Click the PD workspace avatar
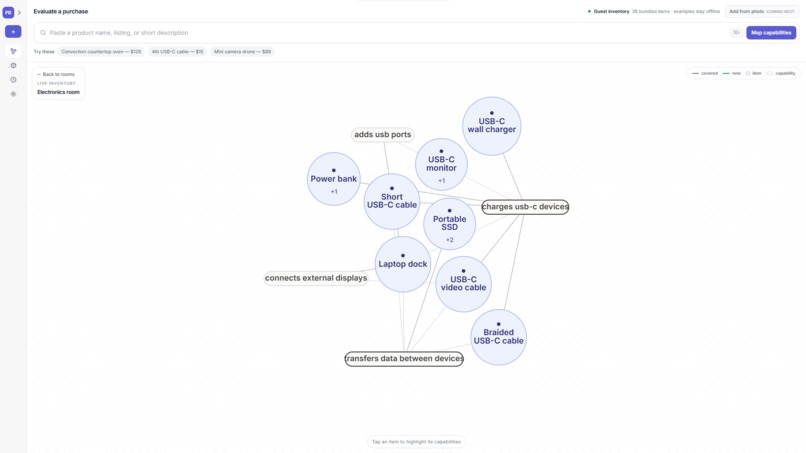The image size is (806, 453). tap(8, 12)
